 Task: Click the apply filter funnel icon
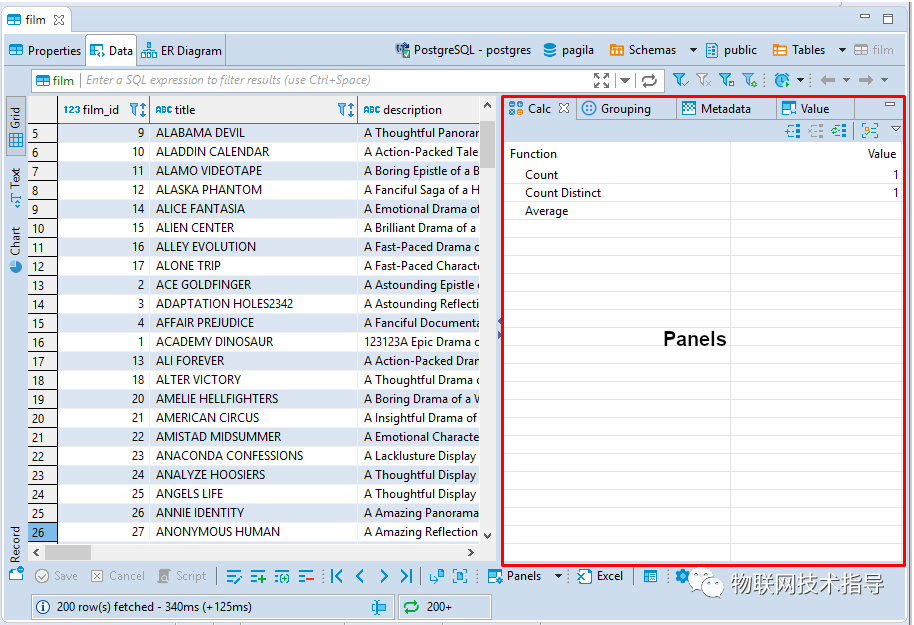tap(680, 80)
